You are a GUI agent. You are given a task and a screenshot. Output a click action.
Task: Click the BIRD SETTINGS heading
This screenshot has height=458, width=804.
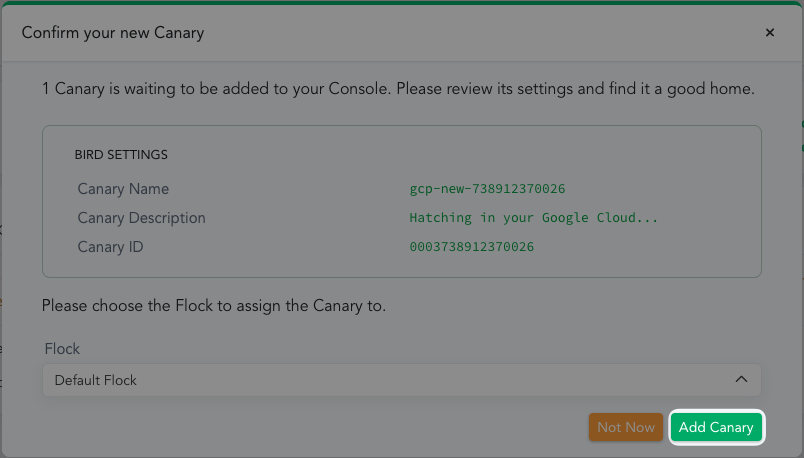click(x=121, y=155)
